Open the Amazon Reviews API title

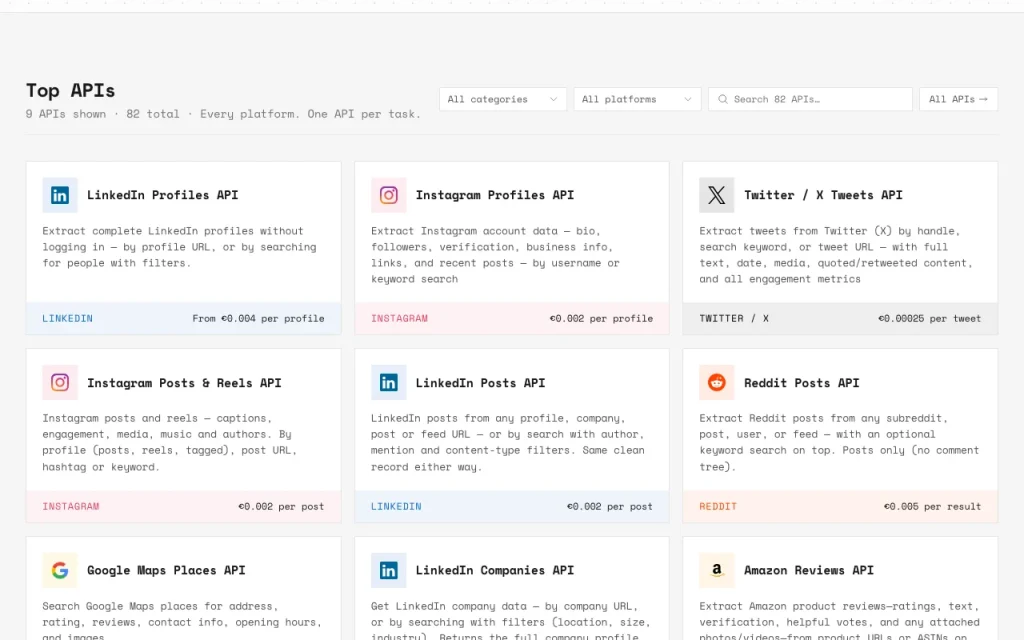(x=809, y=570)
